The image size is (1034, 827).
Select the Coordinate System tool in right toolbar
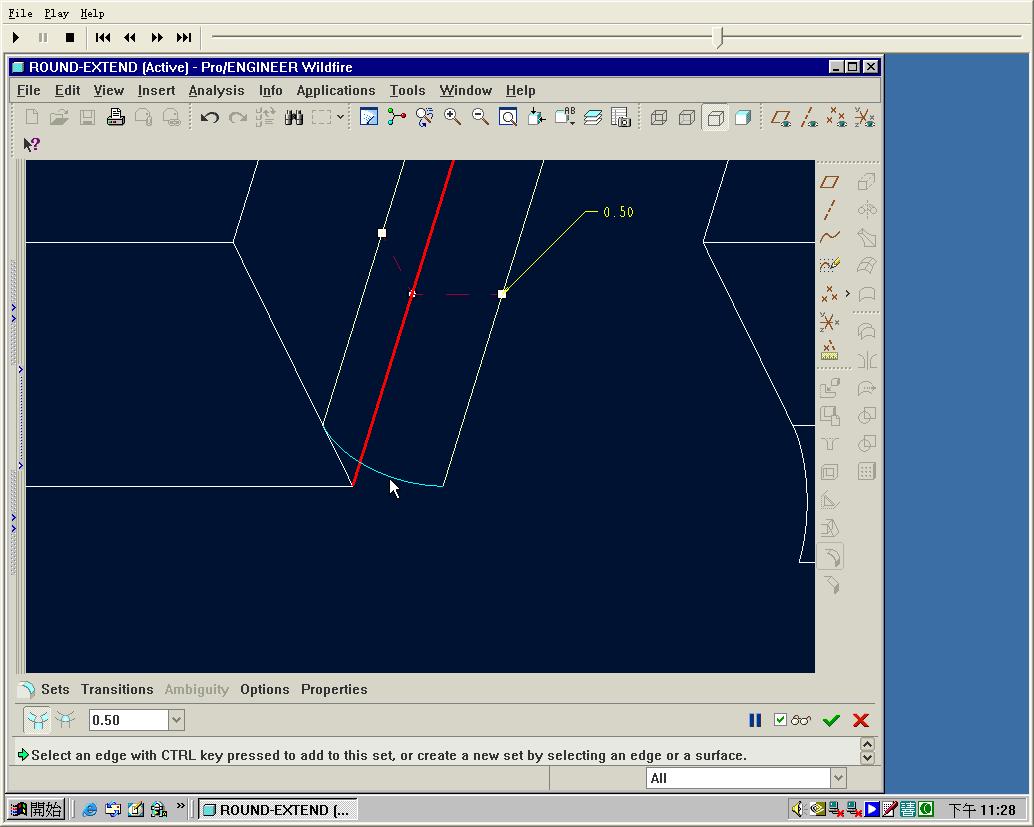coord(830,322)
